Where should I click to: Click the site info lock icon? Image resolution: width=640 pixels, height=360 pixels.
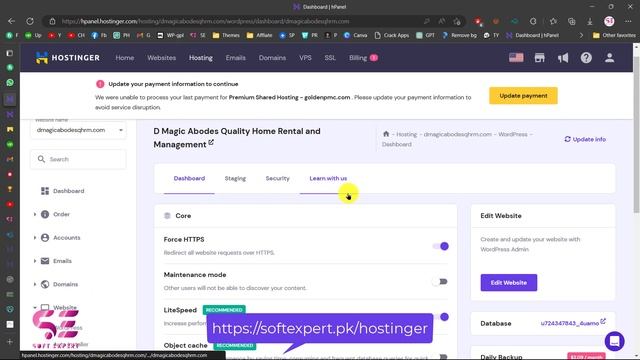click(x=52, y=21)
